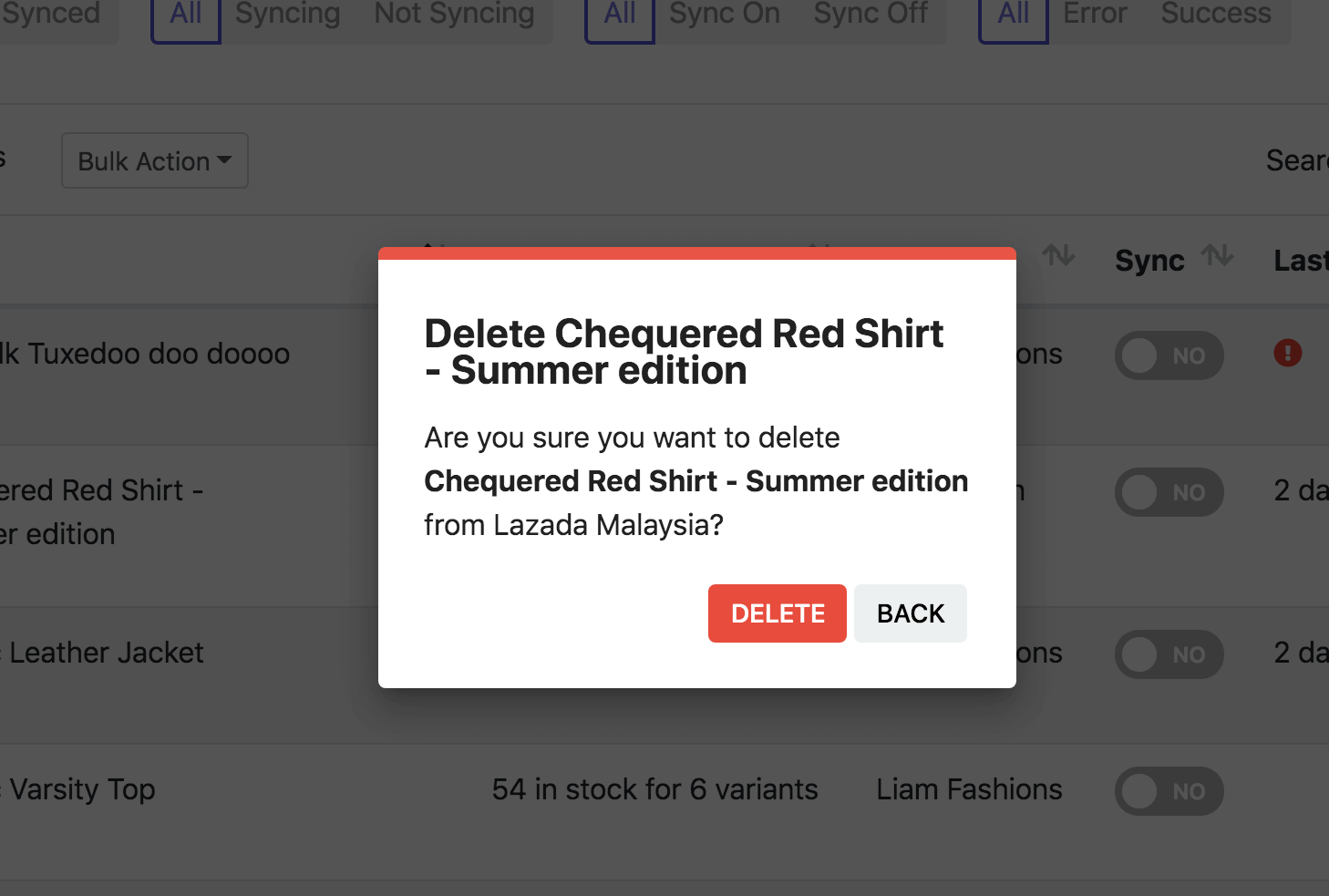Choose the Sync On filter tab
Screen dimensions: 1329x896
click(725, 15)
